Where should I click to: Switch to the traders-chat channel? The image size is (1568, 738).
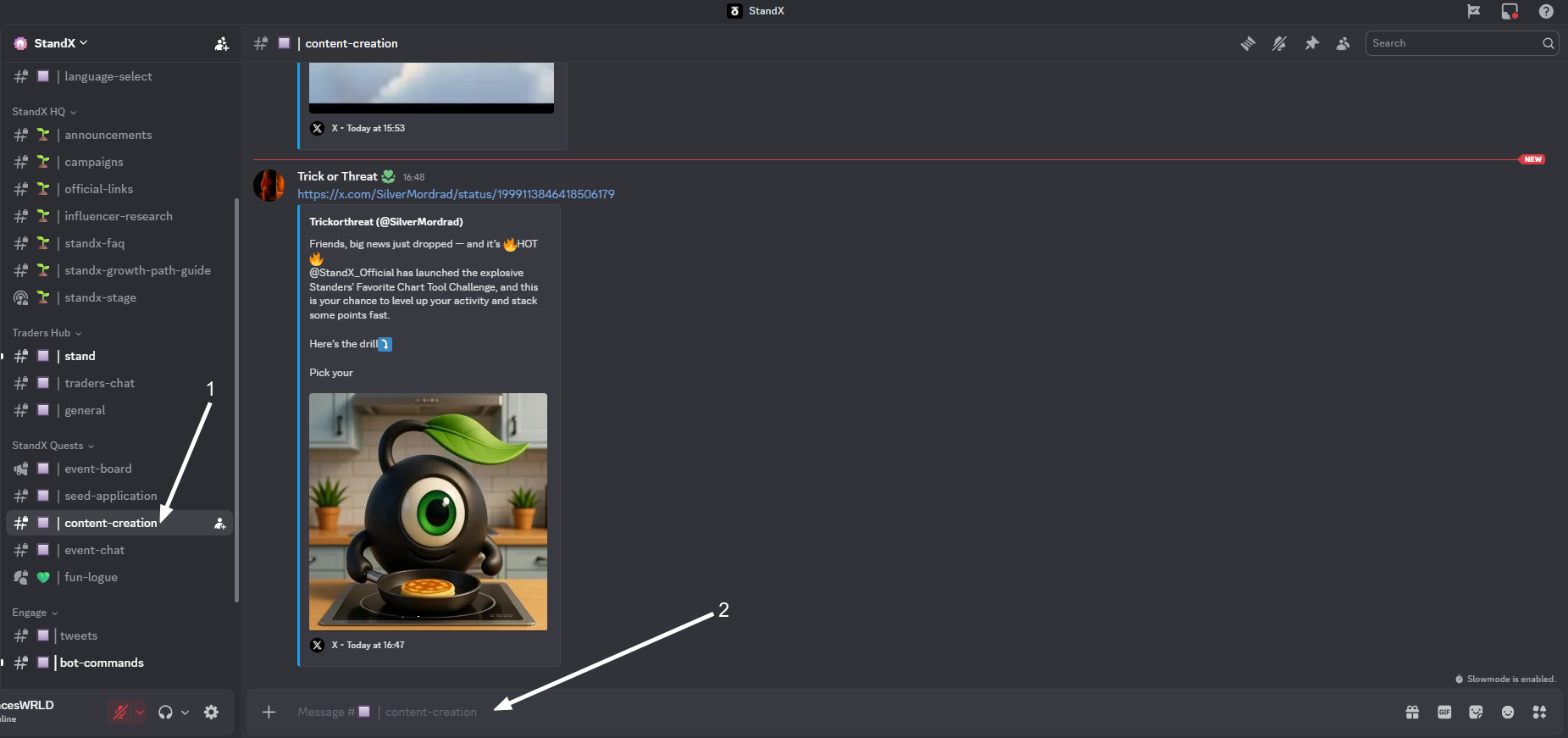point(99,383)
